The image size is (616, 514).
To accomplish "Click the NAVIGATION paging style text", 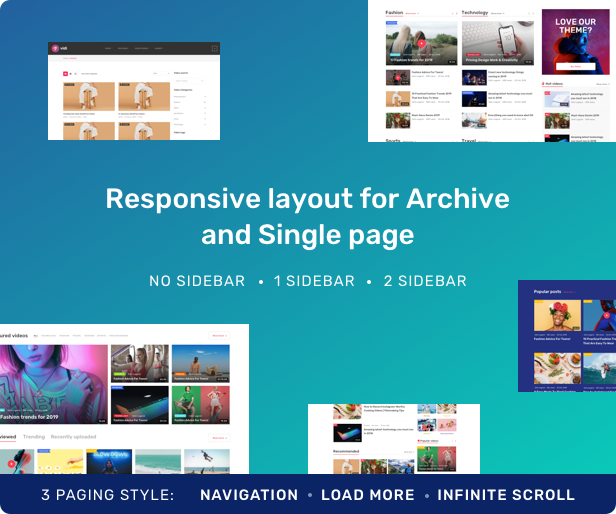I will pyautogui.click(x=249, y=495).
